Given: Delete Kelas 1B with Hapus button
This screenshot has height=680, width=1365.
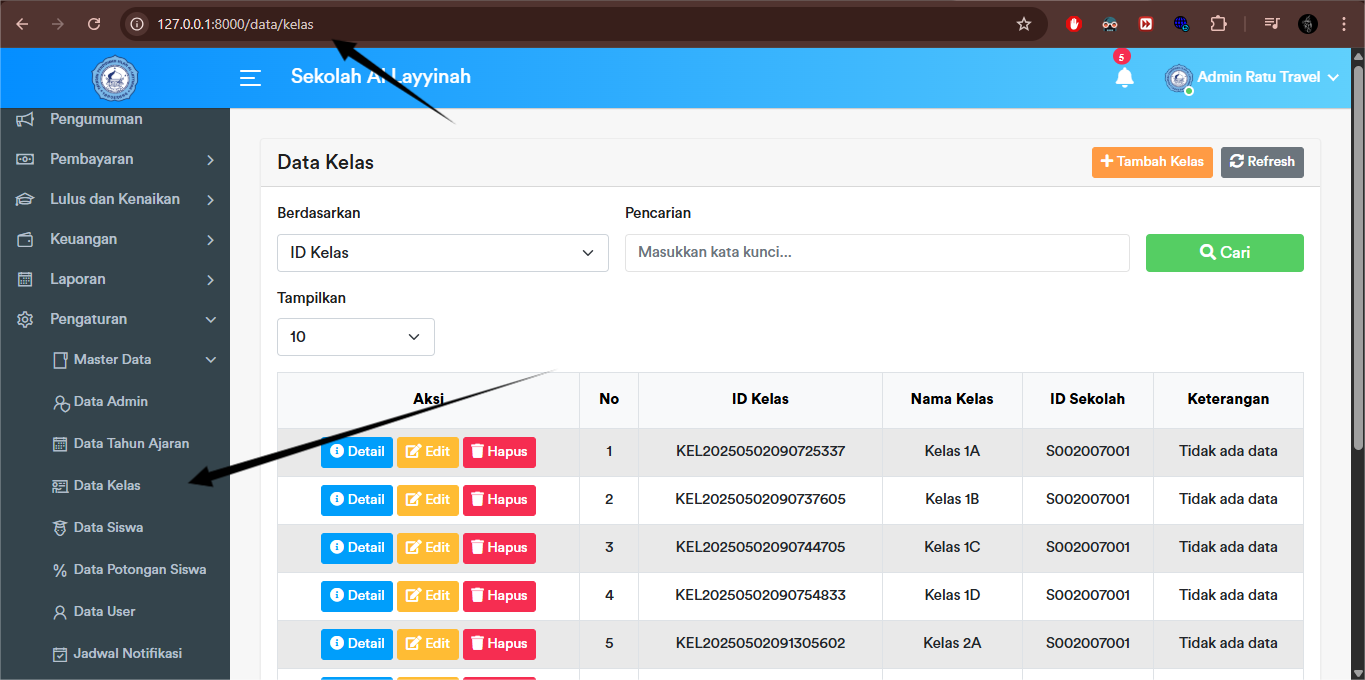Looking at the screenshot, I should click(499, 500).
